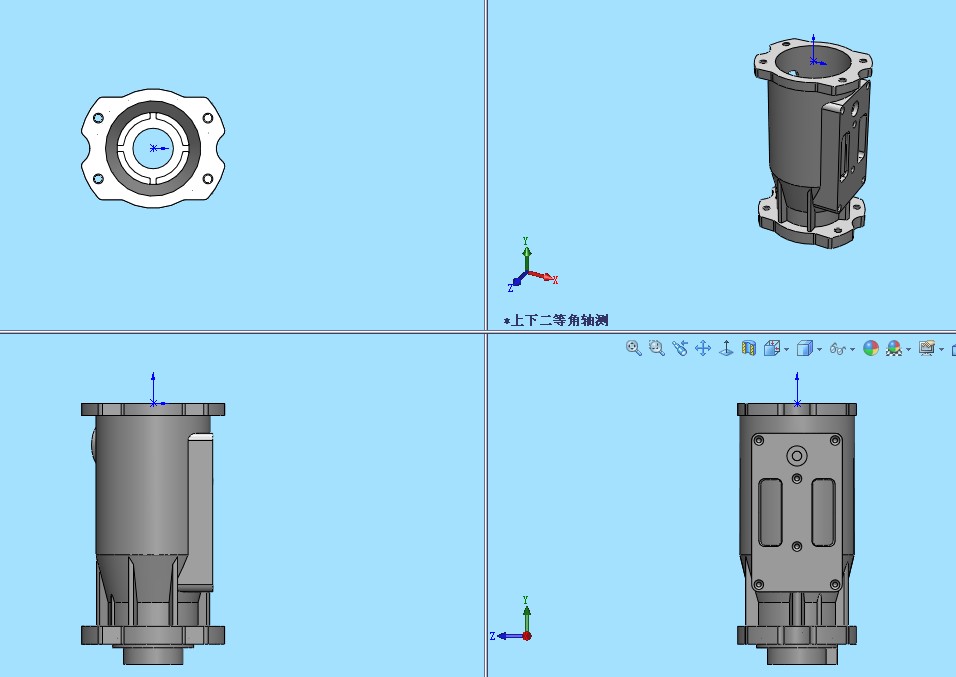956x677 pixels.
Task: Click the Display Style cube icon
Action: coord(805,348)
